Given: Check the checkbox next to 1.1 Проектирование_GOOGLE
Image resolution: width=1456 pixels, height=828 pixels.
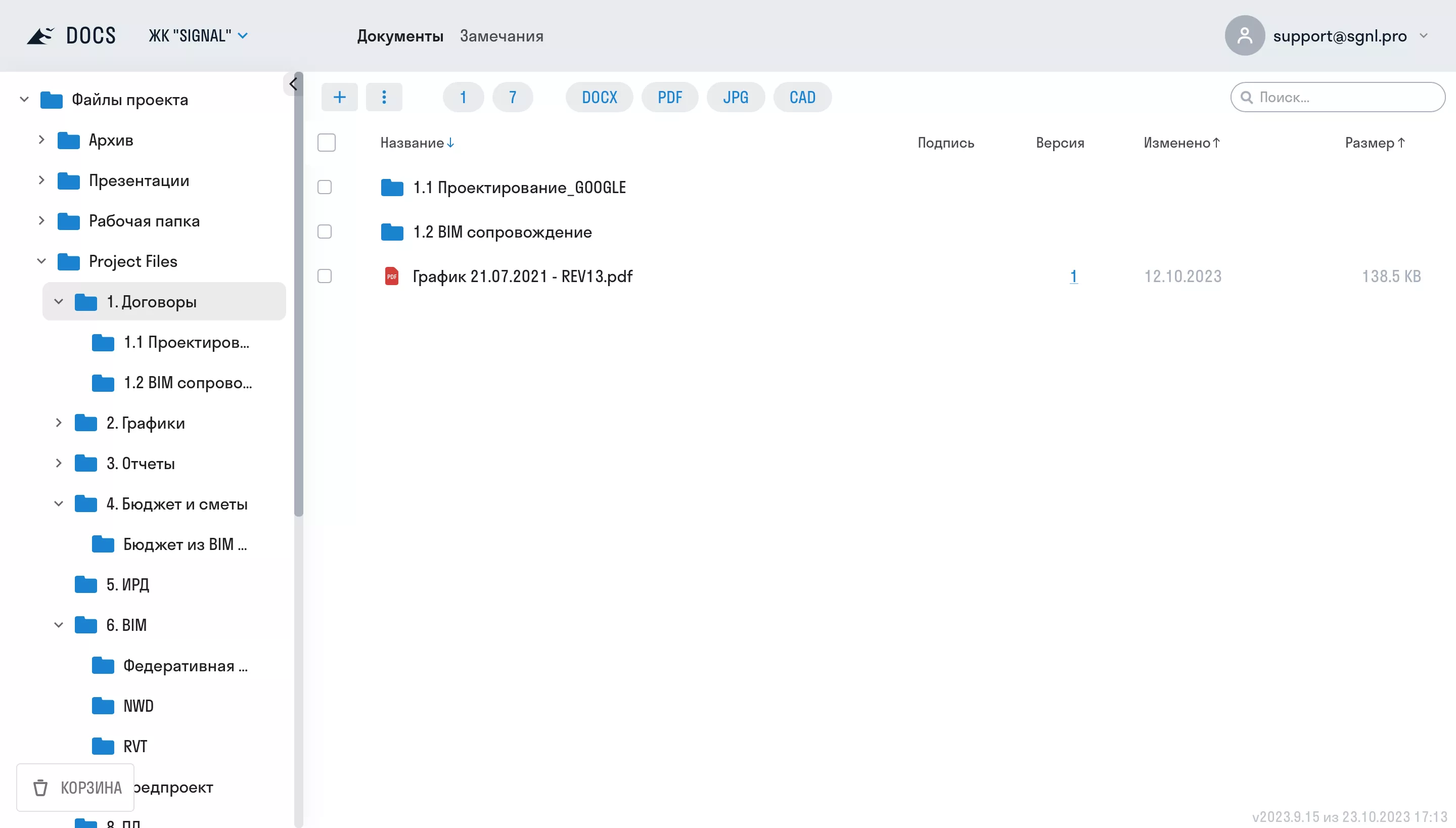Looking at the screenshot, I should pos(326,187).
